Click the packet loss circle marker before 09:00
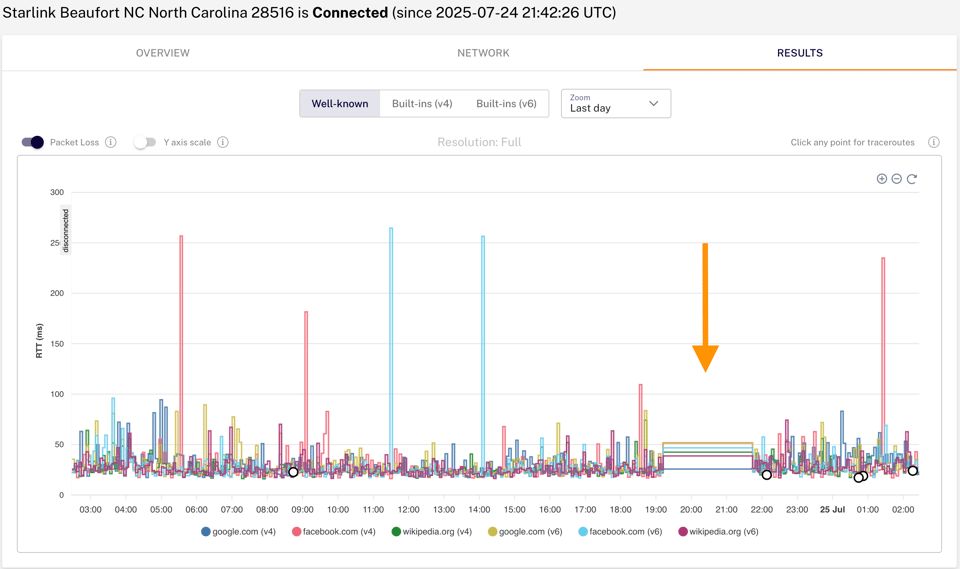 pyautogui.click(x=293, y=472)
